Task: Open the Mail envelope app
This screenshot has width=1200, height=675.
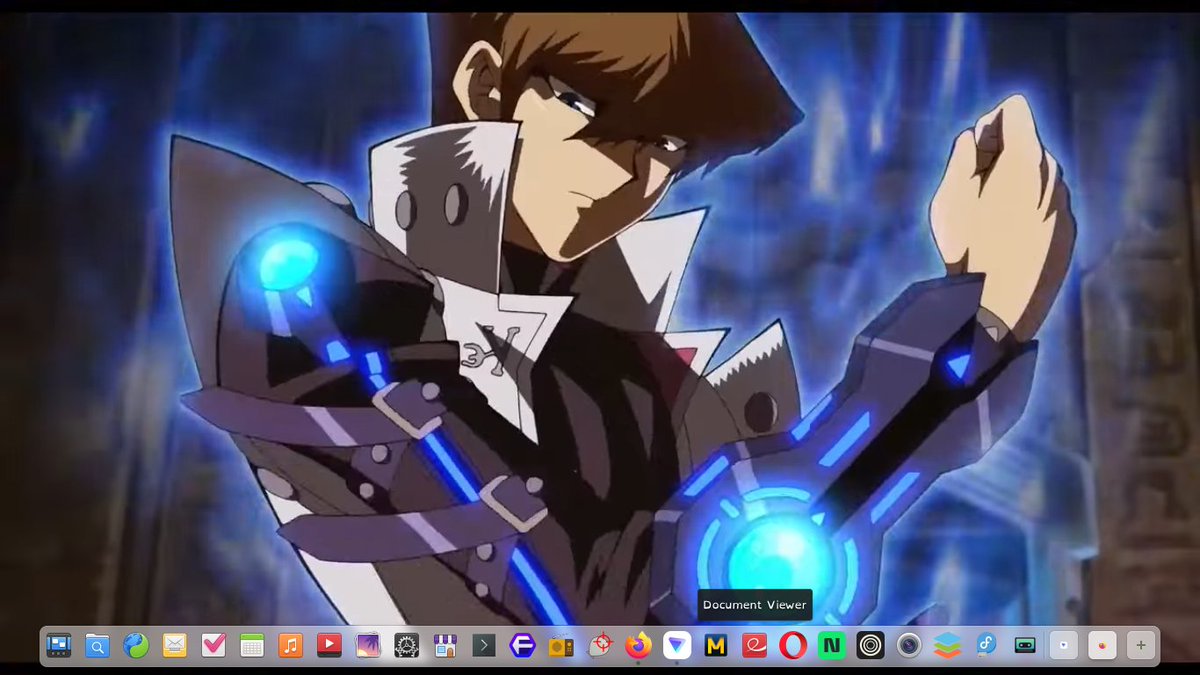Action: coord(174,646)
